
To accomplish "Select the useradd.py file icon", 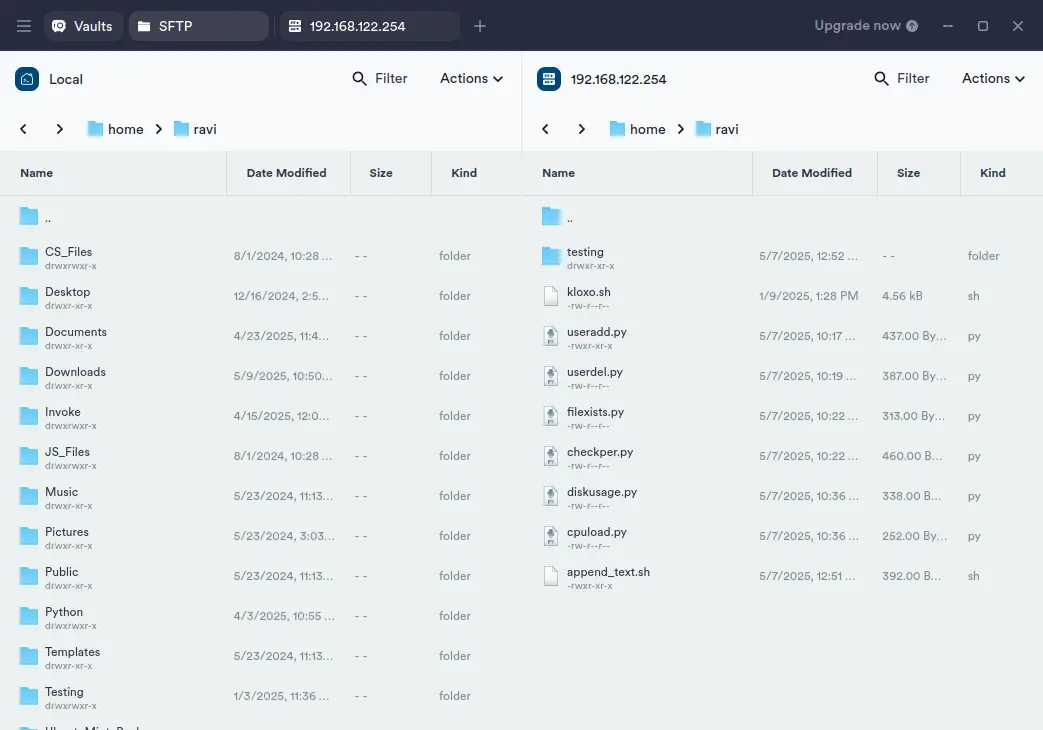I will (x=550, y=336).
